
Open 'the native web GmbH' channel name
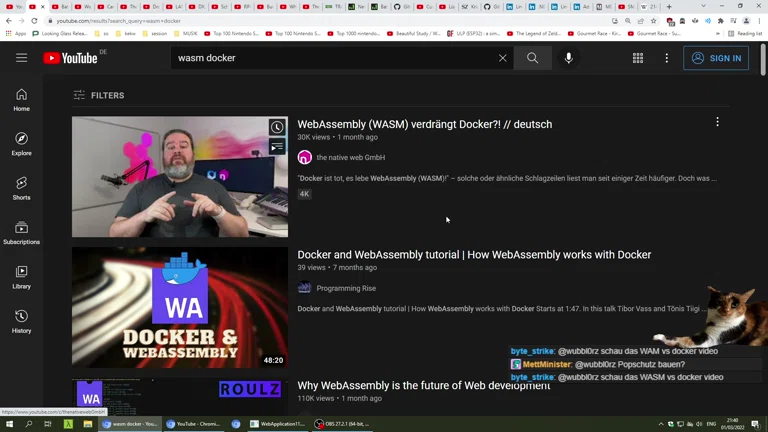point(351,158)
